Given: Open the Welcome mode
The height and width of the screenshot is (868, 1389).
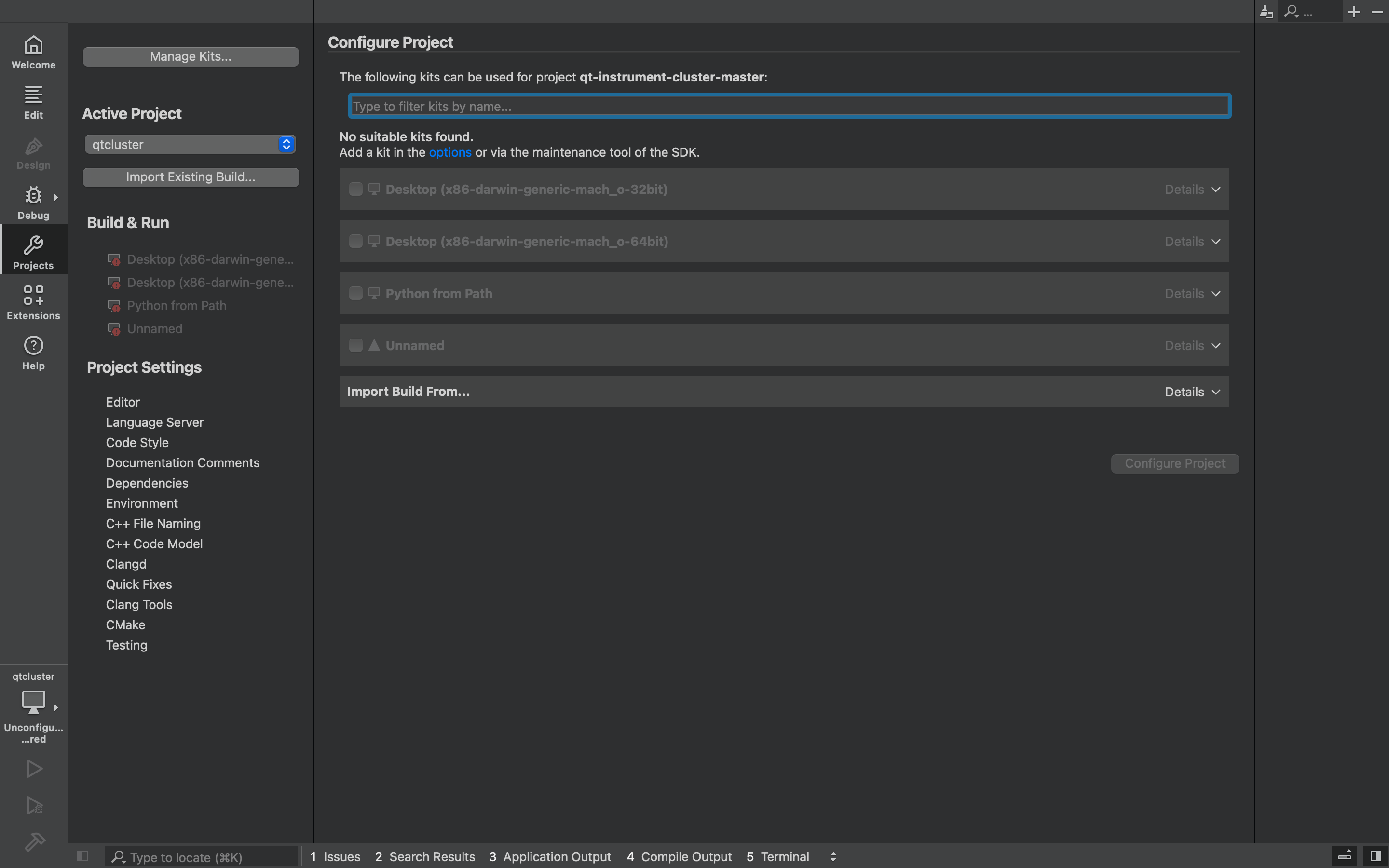Looking at the screenshot, I should tap(33, 52).
